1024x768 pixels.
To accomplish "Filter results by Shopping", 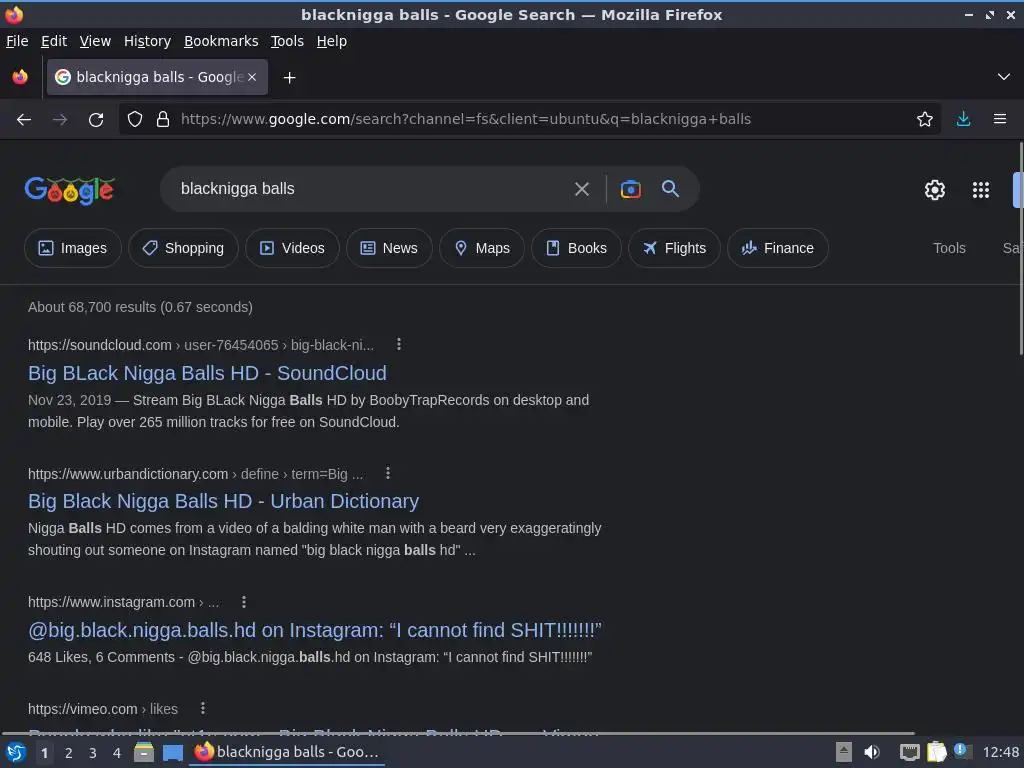I will pos(184,248).
